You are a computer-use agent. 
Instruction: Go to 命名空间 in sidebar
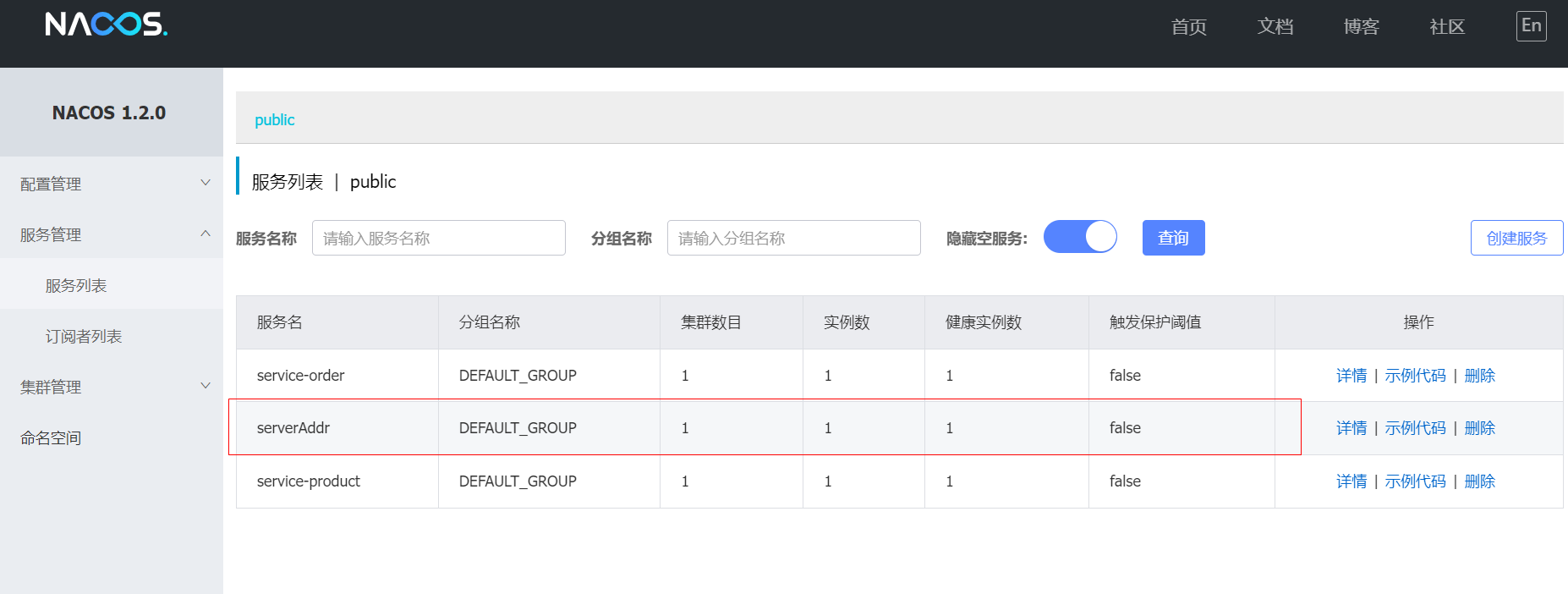tap(51, 437)
